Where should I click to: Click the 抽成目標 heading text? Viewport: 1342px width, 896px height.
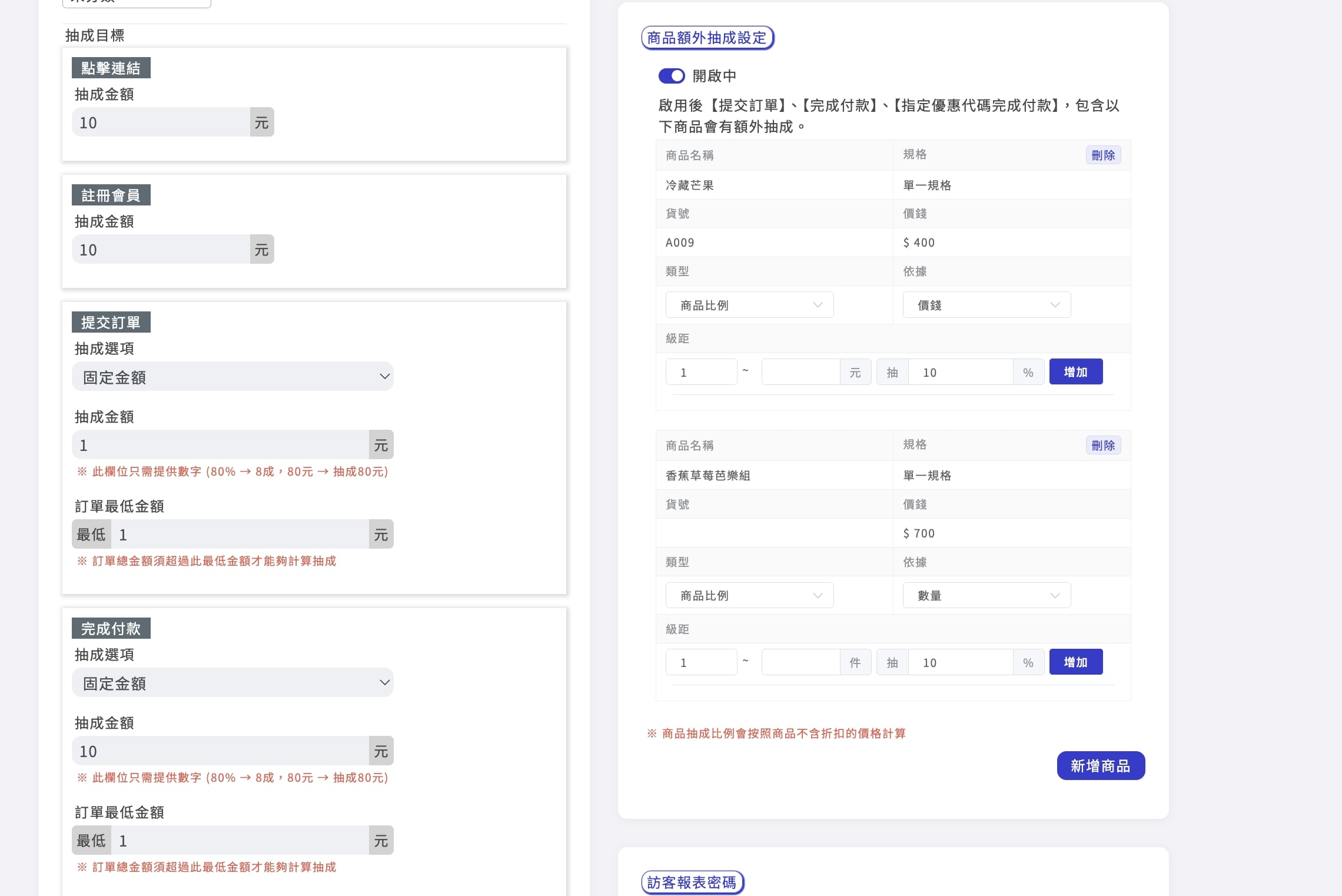(95, 36)
